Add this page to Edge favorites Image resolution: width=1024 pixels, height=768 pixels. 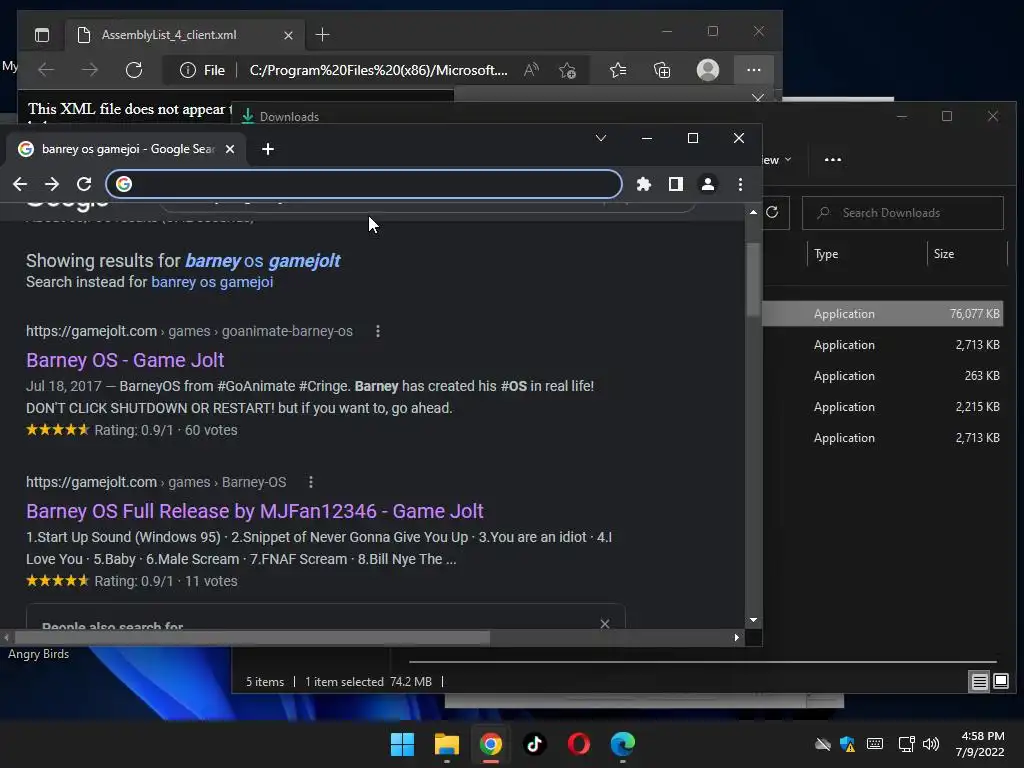(x=568, y=70)
